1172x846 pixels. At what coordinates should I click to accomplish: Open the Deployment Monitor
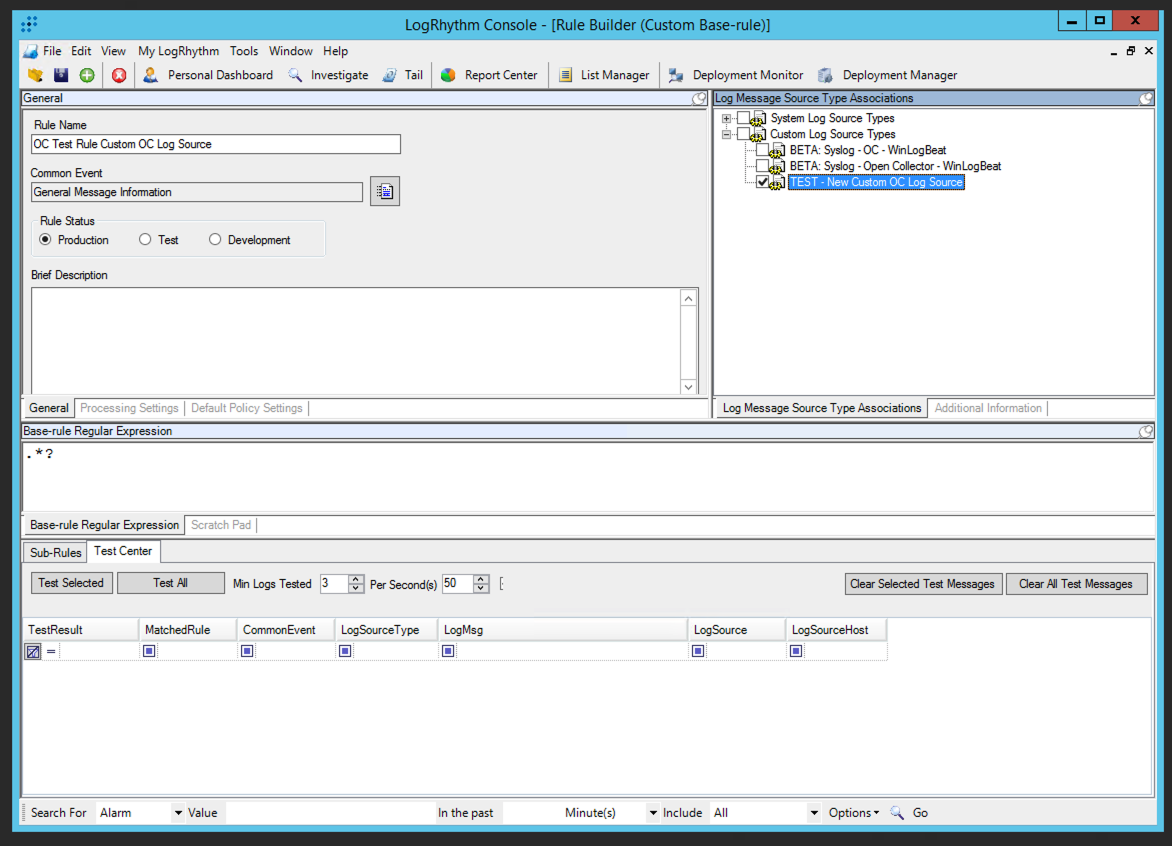736,75
